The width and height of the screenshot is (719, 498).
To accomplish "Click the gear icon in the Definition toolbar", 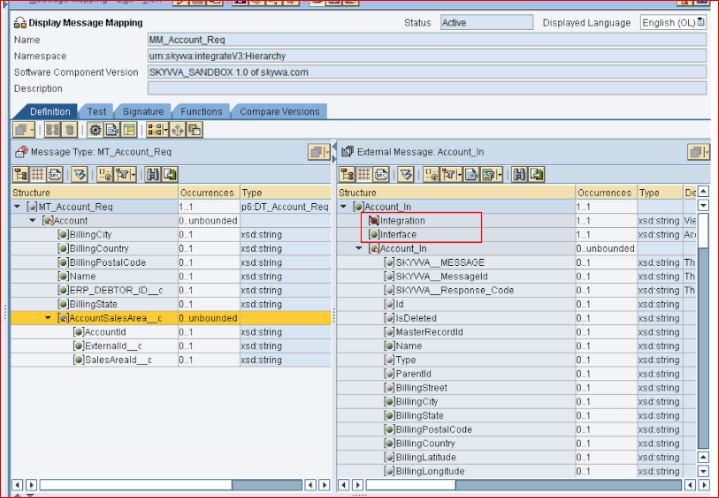I will click(95, 130).
